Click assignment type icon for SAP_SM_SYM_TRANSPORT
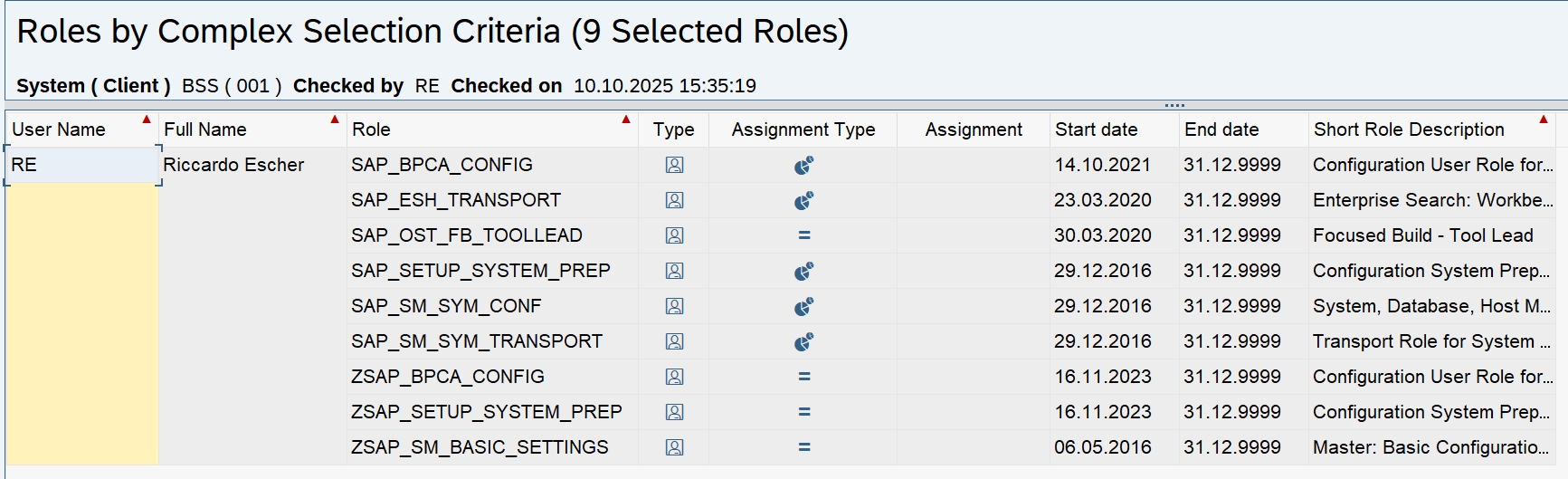 [803, 341]
